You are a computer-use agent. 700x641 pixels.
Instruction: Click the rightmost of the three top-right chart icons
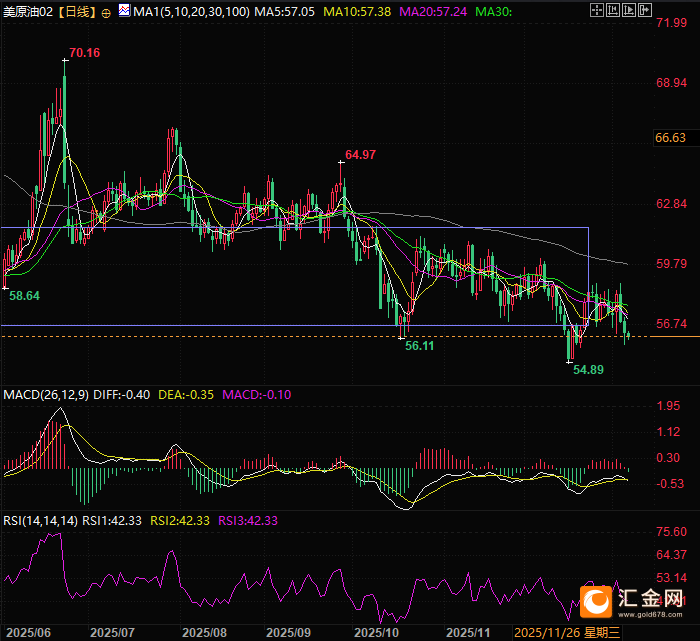(x=632, y=12)
